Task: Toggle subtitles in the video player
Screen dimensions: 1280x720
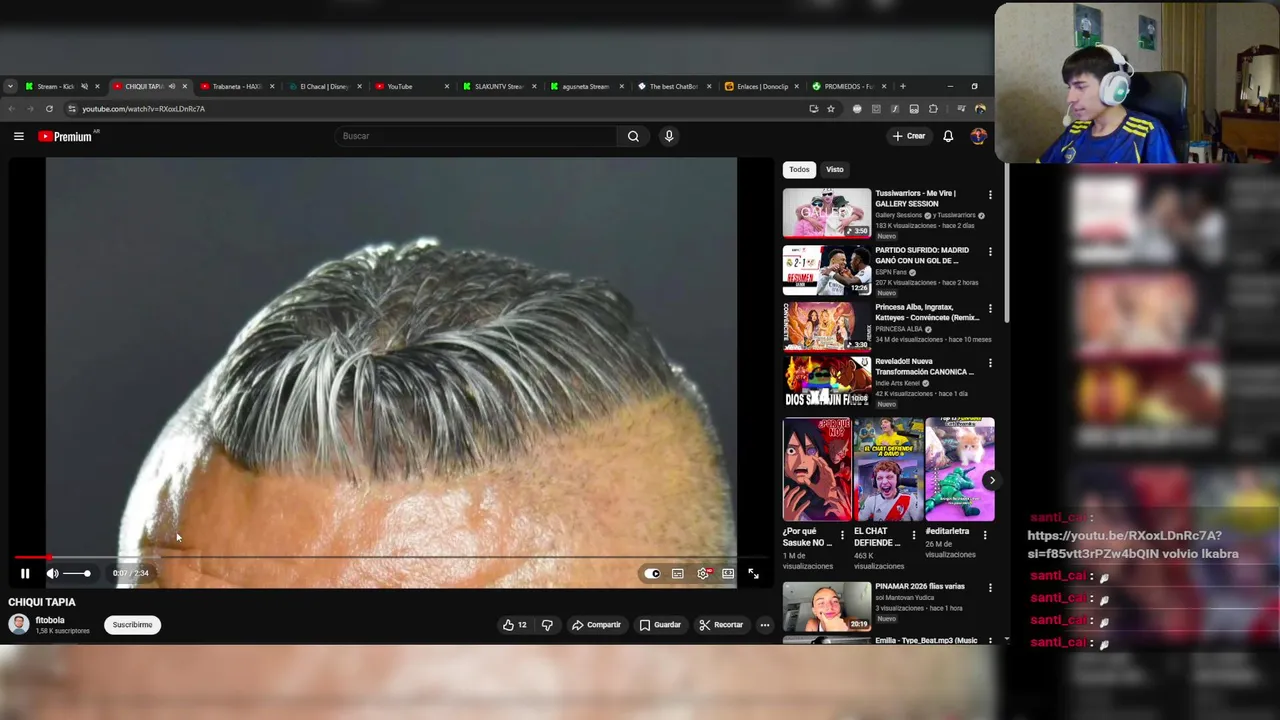Action: (678, 573)
